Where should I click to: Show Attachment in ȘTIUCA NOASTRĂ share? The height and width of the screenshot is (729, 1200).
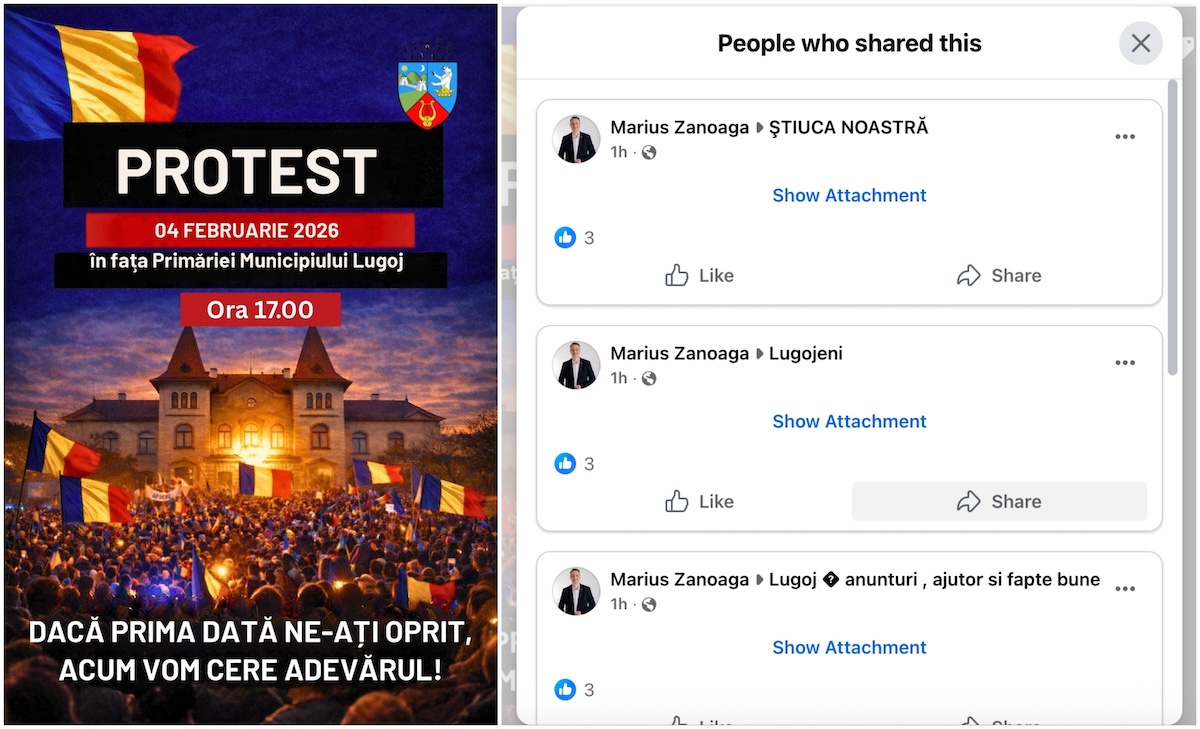(849, 195)
